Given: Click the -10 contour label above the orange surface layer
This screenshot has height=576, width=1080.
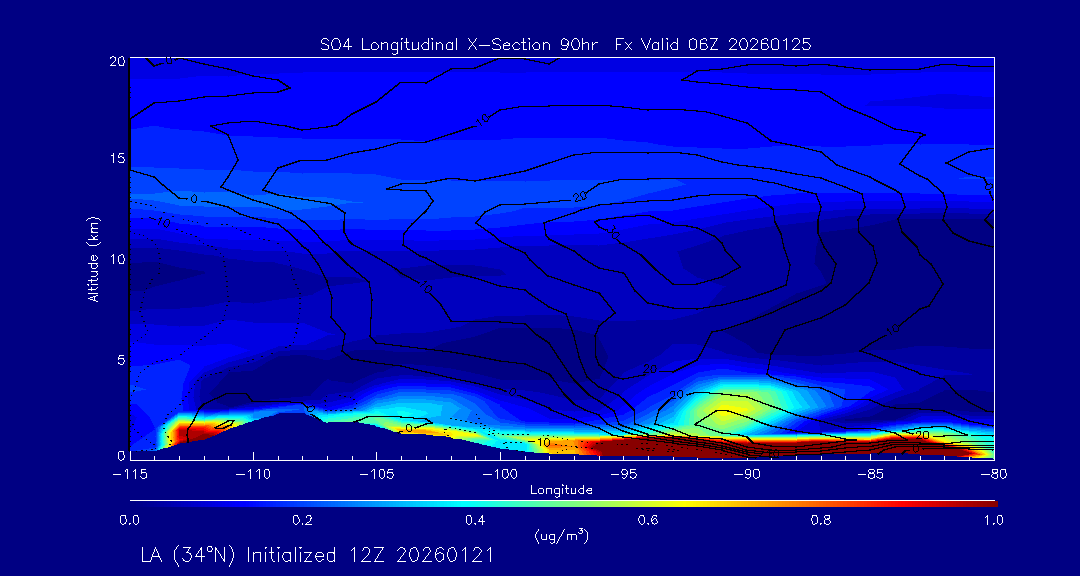Looking at the screenshot, I should [x=543, y=442].
